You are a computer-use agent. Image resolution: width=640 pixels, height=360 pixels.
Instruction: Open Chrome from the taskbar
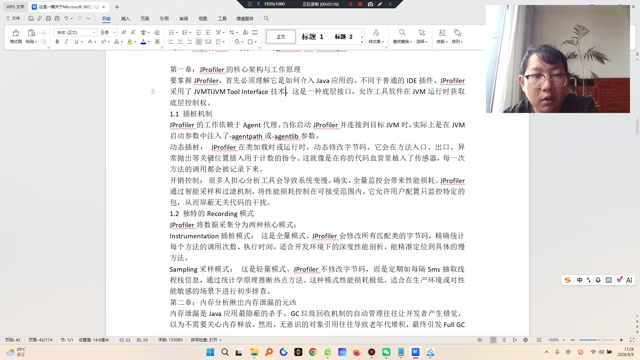tap(313, 352)
